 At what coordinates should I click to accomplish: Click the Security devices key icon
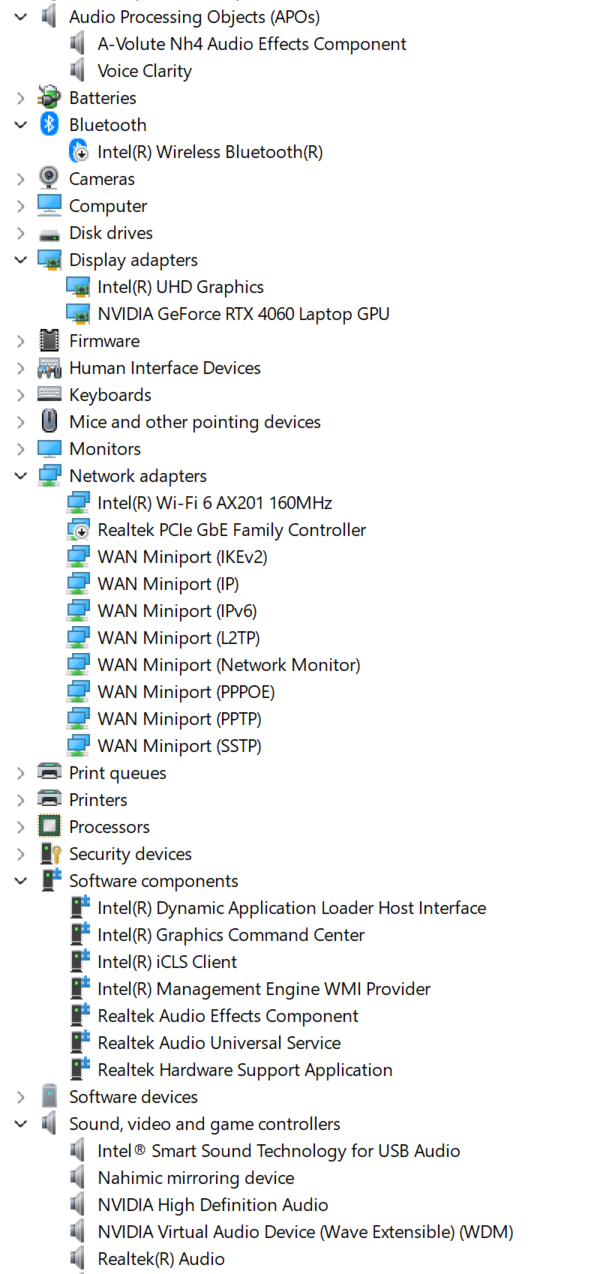(x=49, y=854)
